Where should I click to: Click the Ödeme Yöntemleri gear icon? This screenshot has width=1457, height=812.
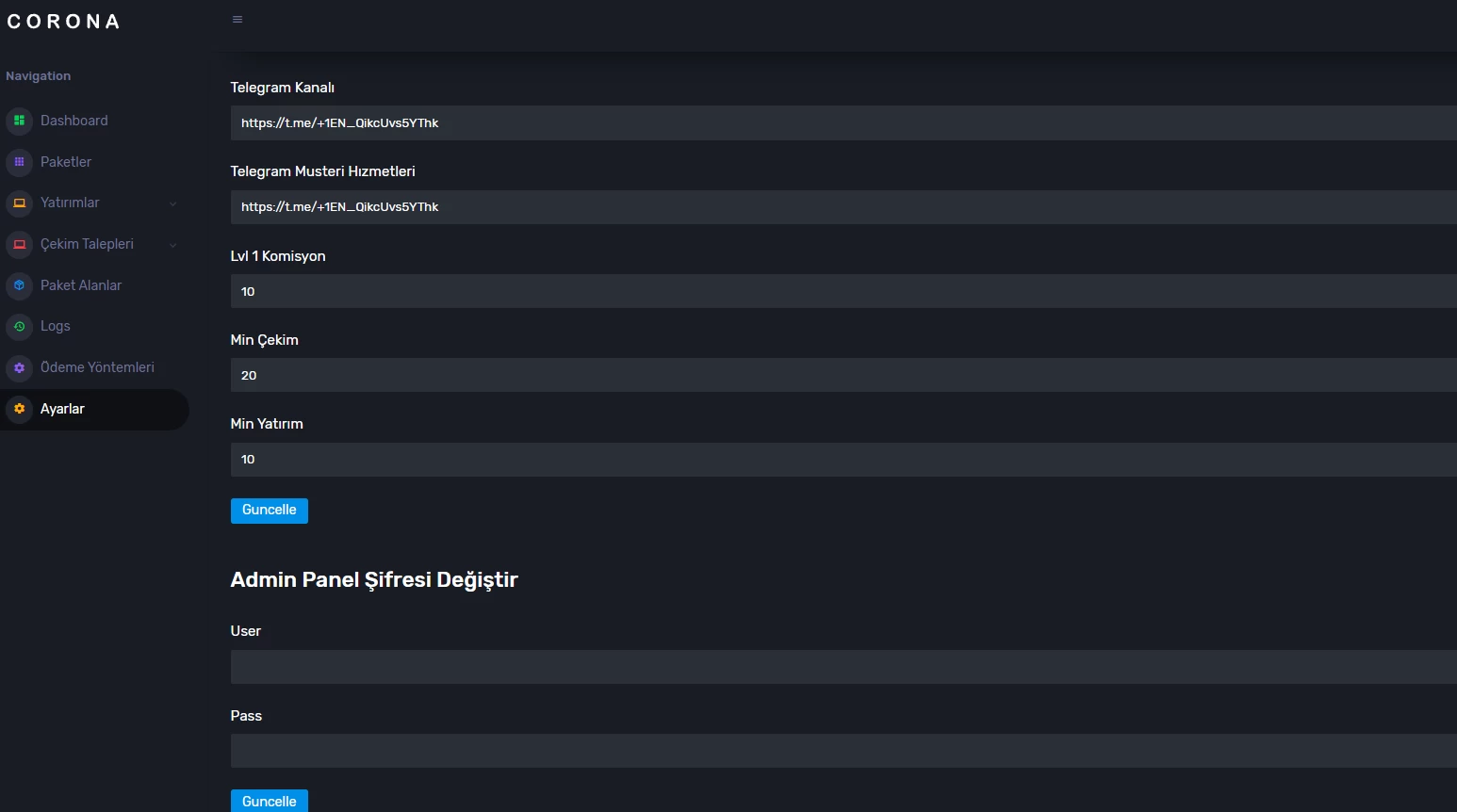[x=19, y=367]
